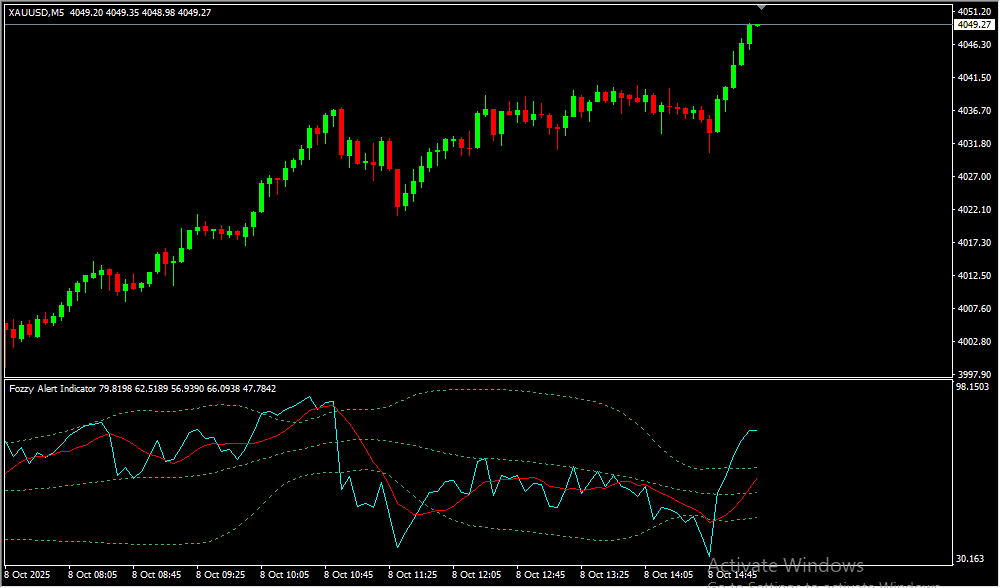Select the 8 Oct 2025 date label
The image size is (1000, 588).
click(29, 575)
